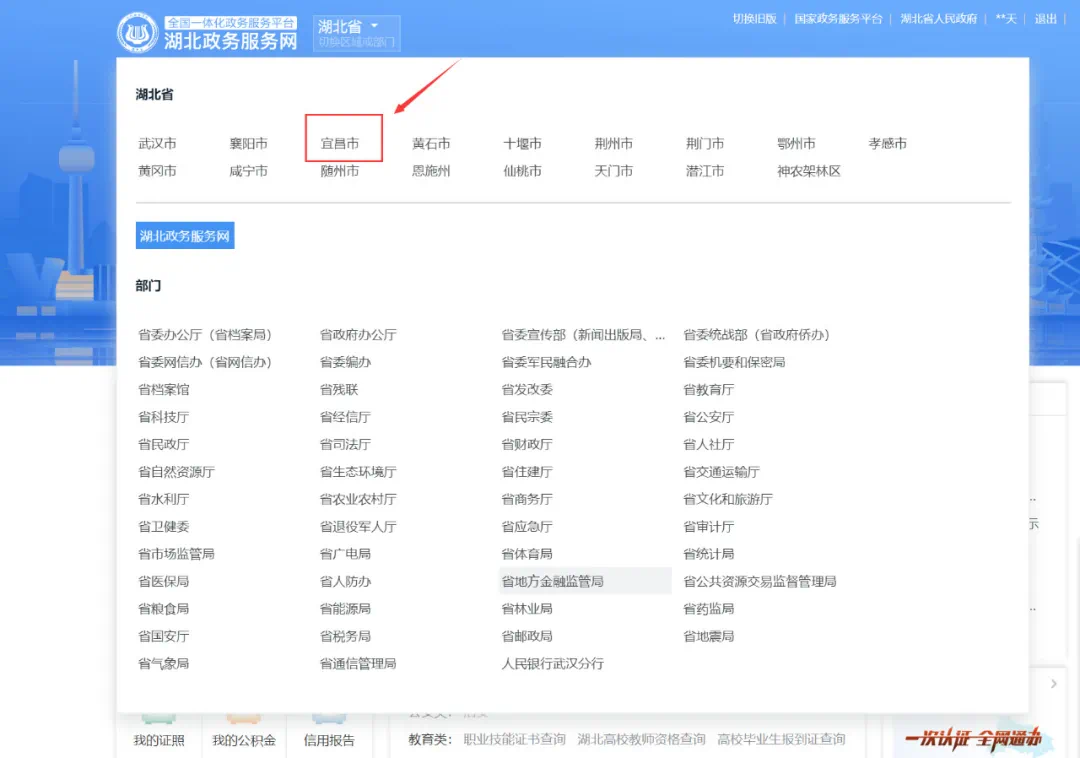Open the 我的证照 shortcut
The image size is (1080, 758).
(159, 740)
